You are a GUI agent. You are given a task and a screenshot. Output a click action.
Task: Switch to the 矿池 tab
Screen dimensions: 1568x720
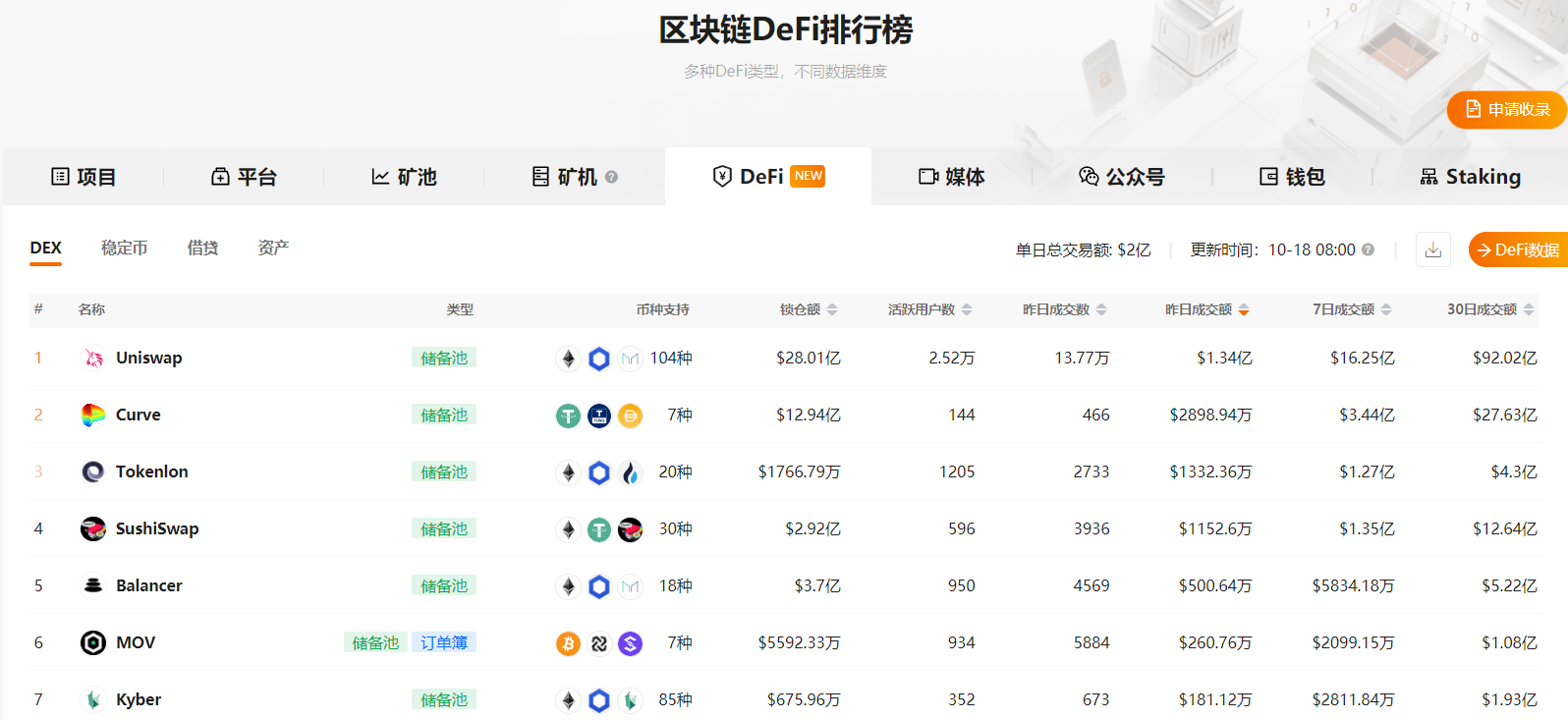[x=404, y=177]
